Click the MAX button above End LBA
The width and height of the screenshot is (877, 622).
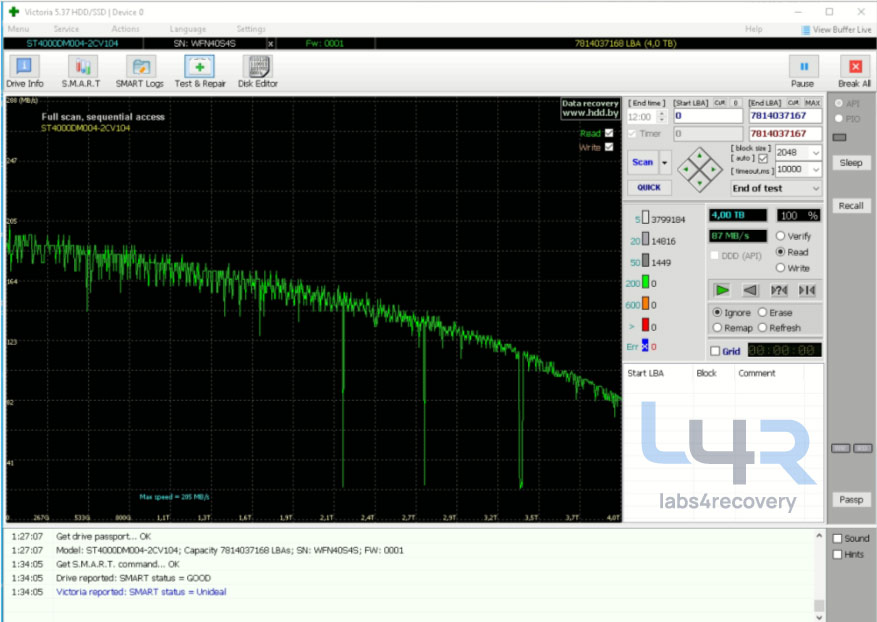point(813,103)
